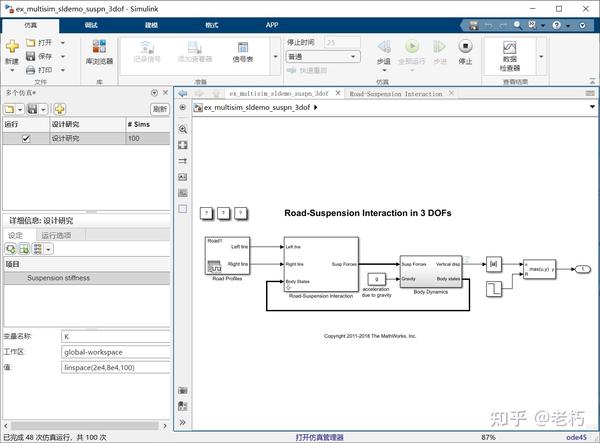
Task: Click the open Simulation Manager link
Action: 320,437
